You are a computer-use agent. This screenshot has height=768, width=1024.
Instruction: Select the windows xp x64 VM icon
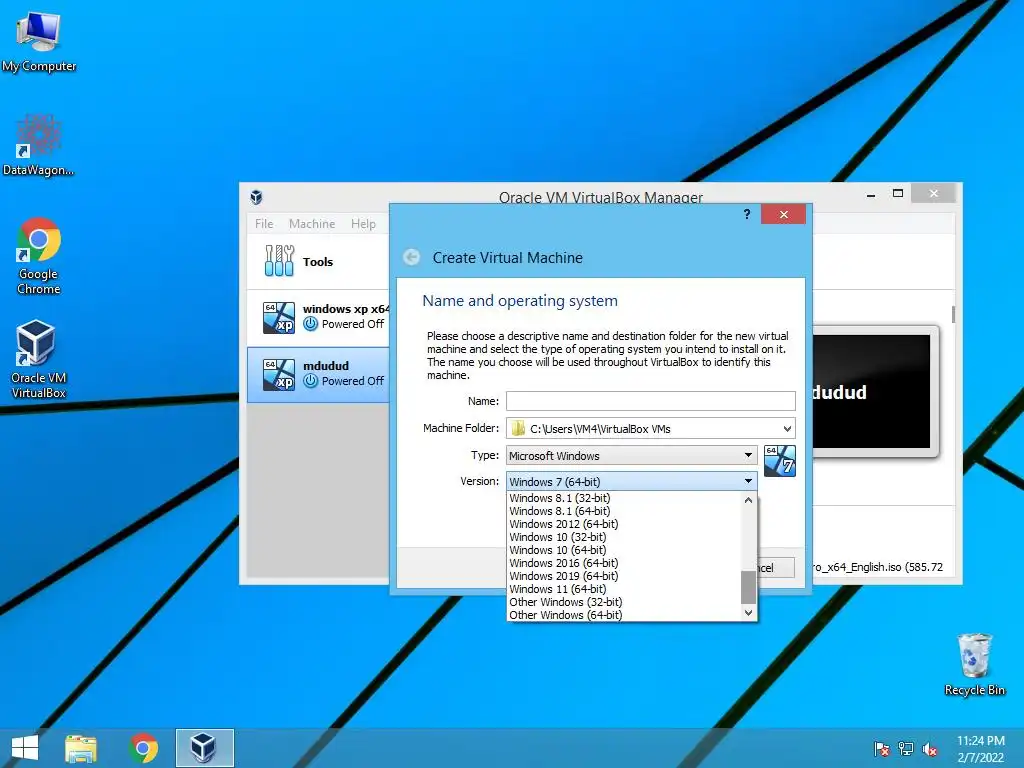tap(279, 317)
